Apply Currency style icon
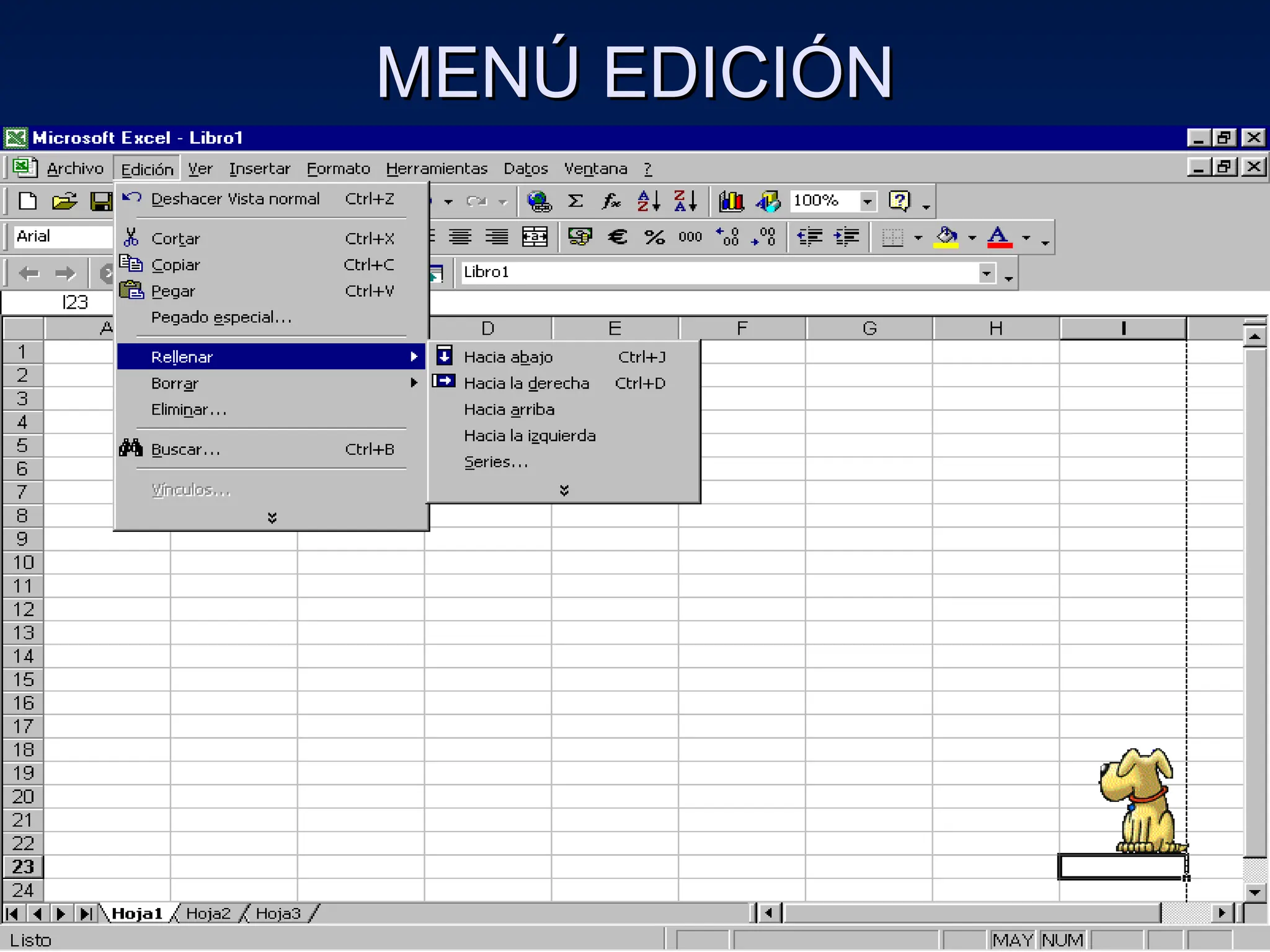This screenshot has width=1270, height=952. (x=580, y=236)
